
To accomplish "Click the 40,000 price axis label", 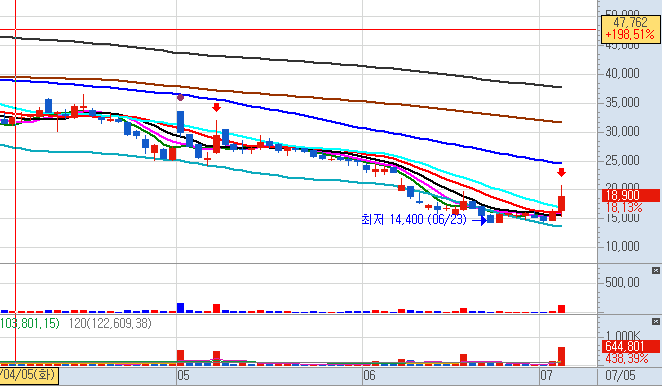I will pyautogui.click(x=622, y=73).
